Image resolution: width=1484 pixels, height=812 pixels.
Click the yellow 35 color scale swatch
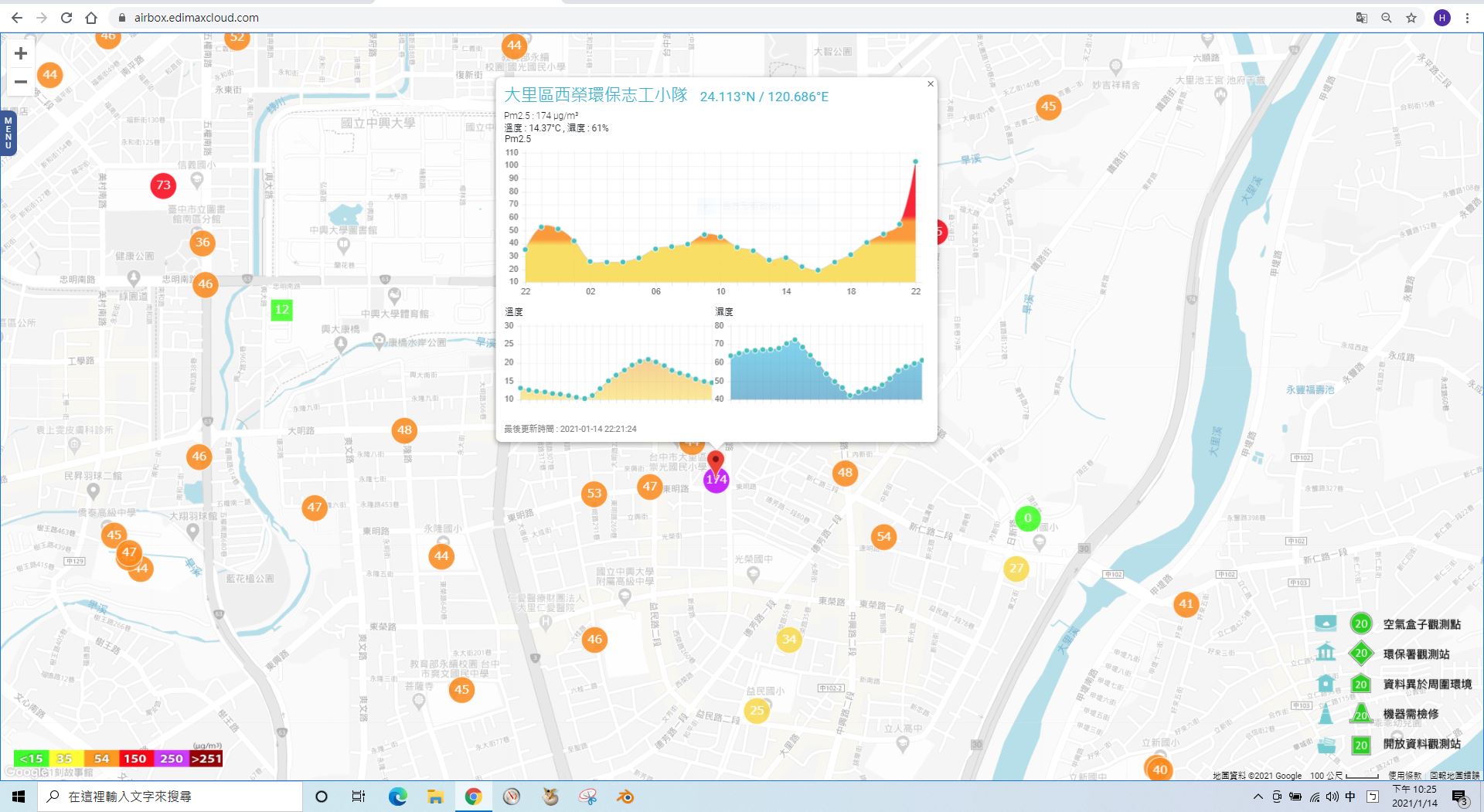pyautogui.click(x=65, y=759)
